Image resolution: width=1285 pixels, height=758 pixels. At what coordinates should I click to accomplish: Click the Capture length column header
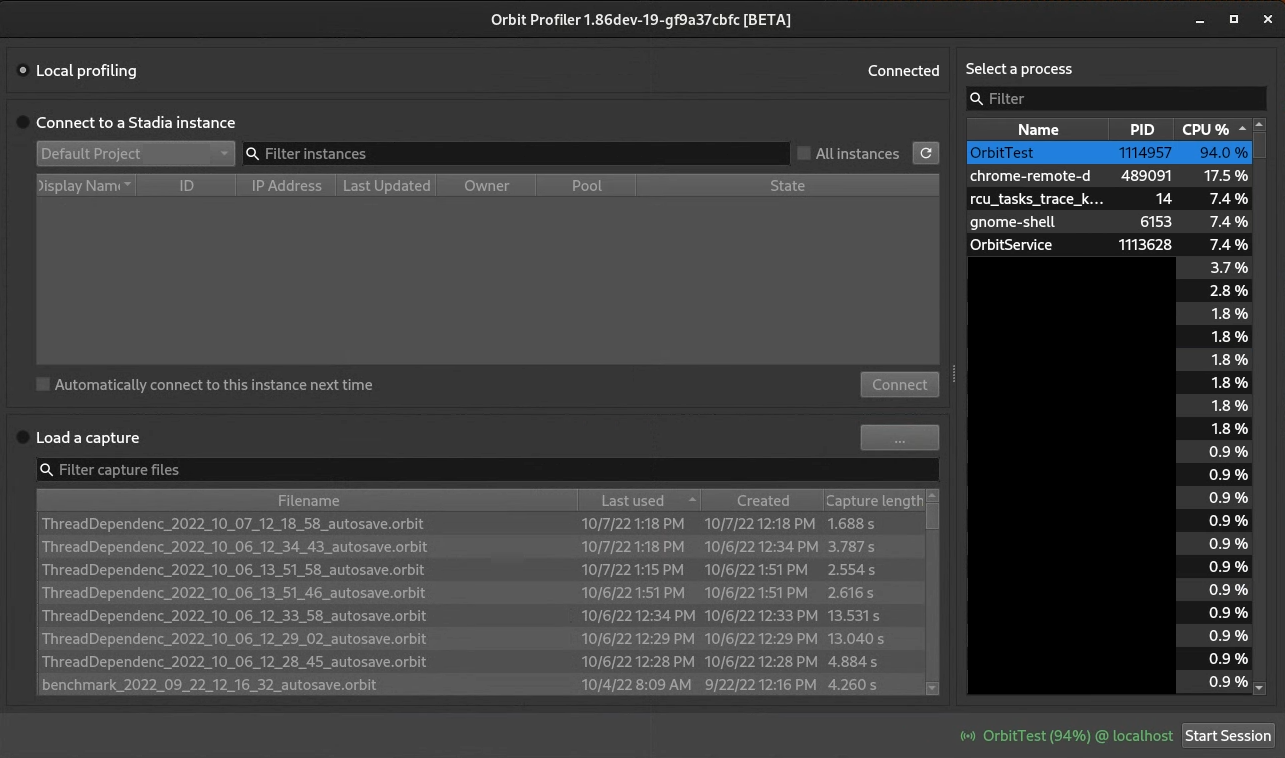coord(875,501)
